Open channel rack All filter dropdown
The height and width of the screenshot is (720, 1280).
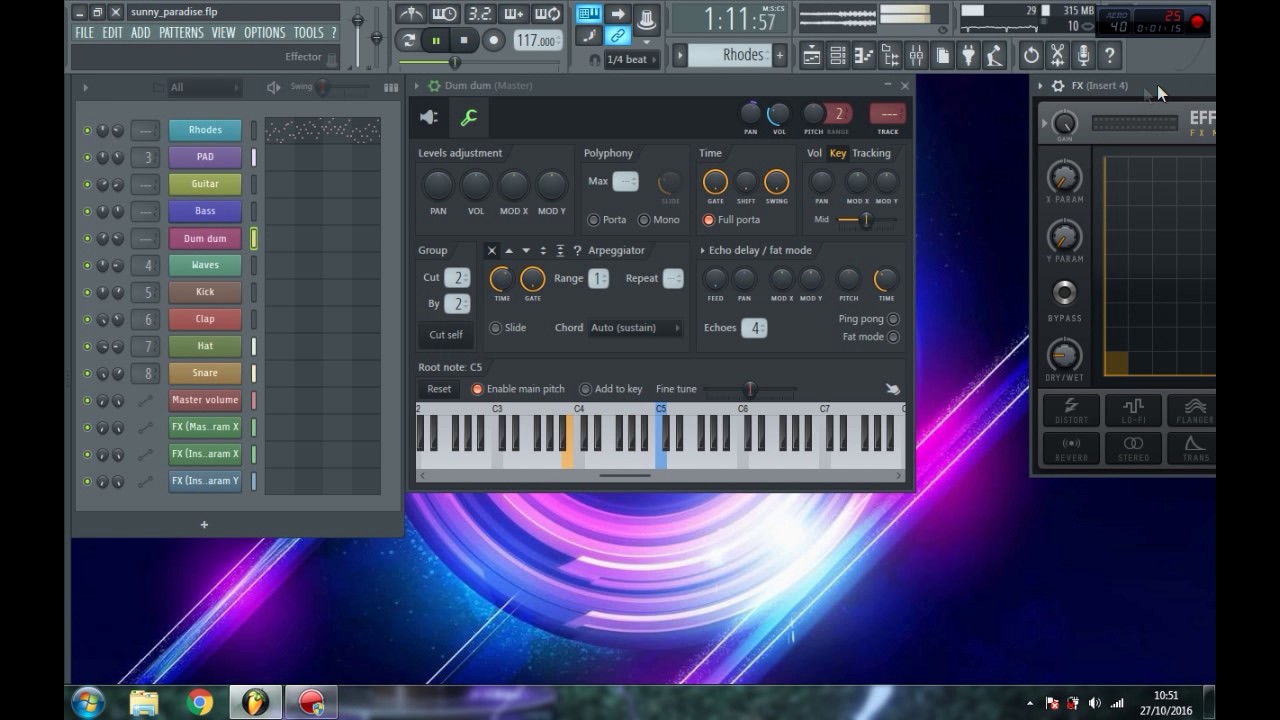coord(203,88)
